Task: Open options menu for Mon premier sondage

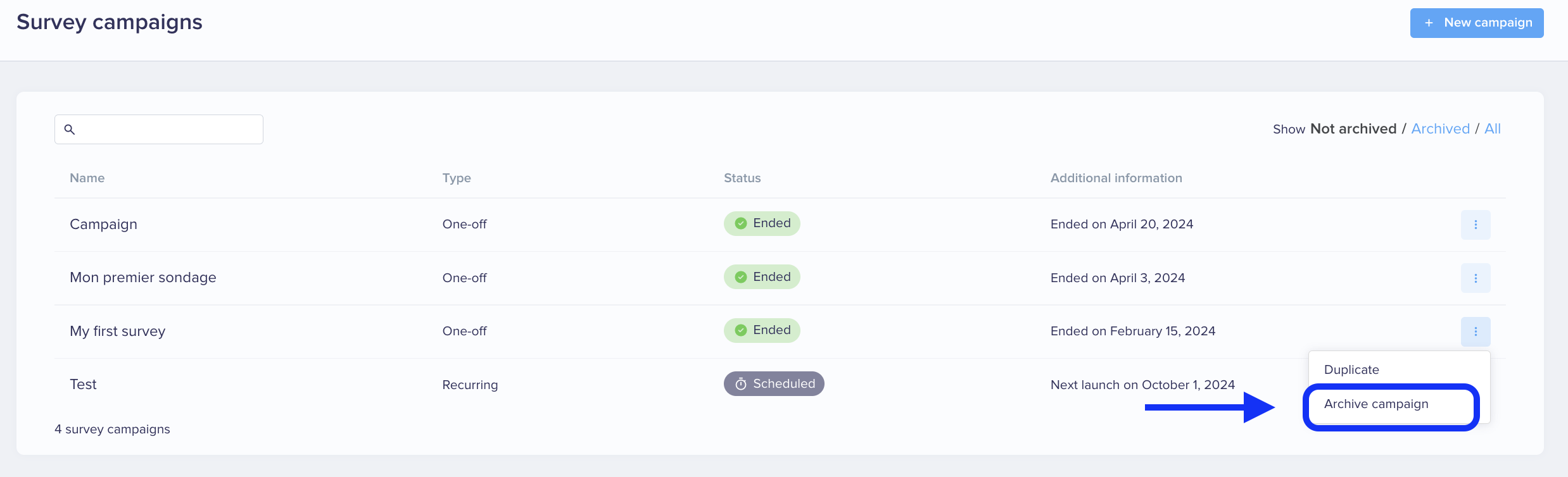Action: [x=1476, y=278]
